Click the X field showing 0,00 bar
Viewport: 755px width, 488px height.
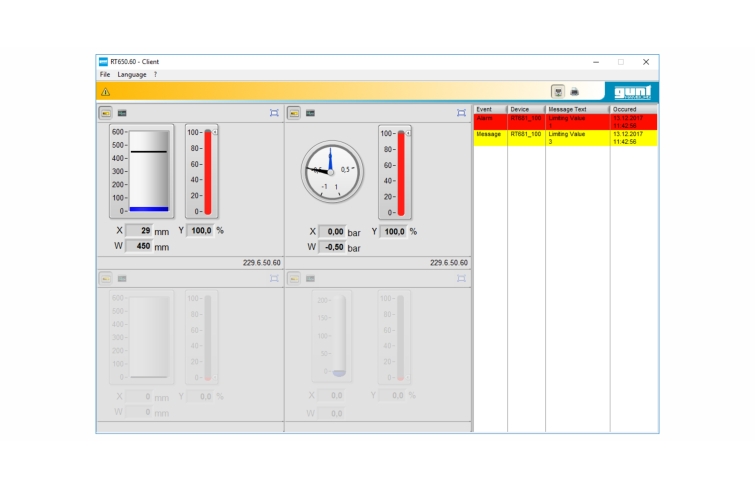pos(332,232)
